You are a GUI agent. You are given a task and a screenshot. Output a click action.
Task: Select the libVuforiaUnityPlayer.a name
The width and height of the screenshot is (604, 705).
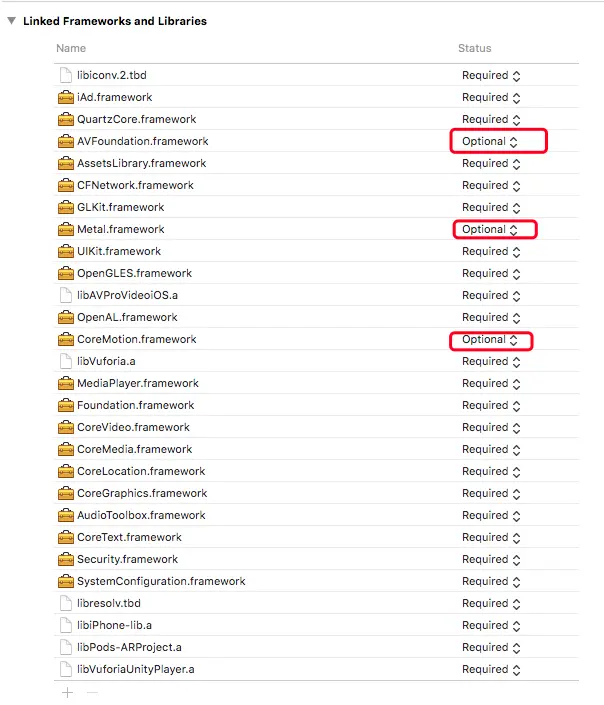pos(135,669)
